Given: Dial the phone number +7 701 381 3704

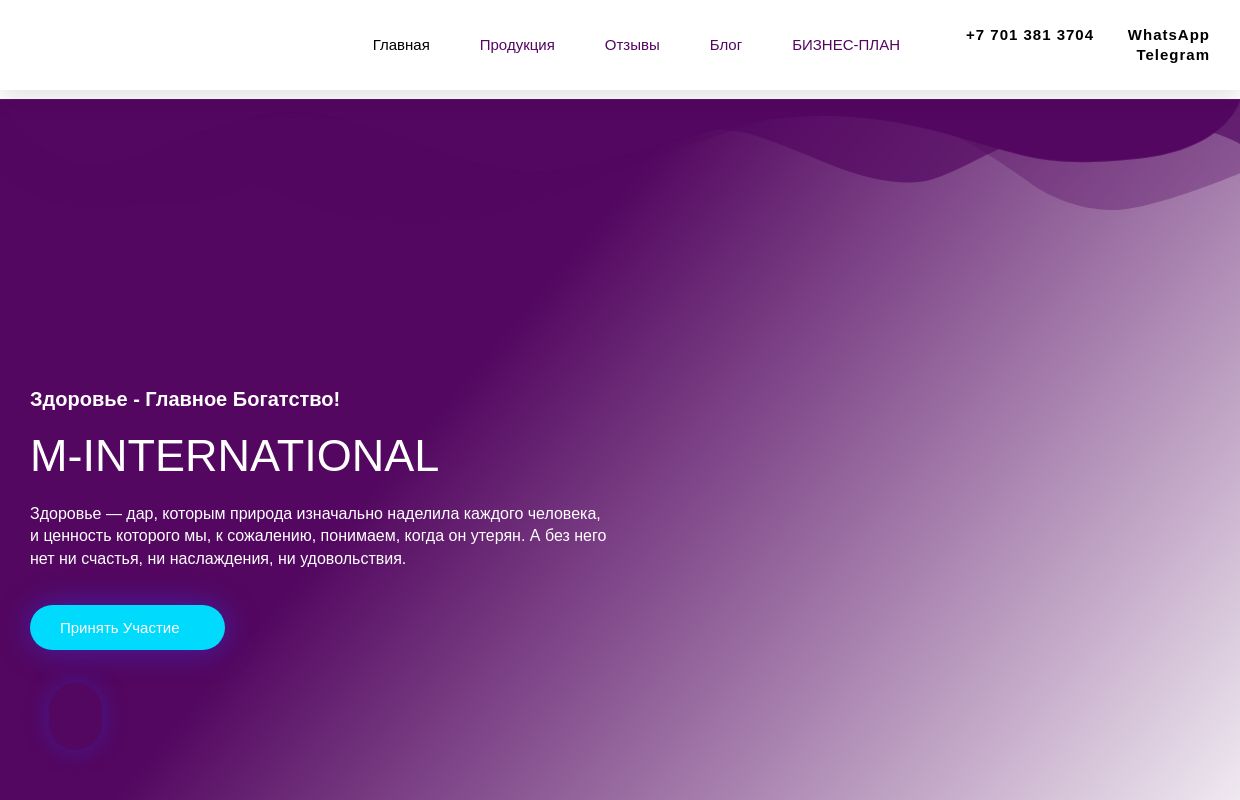Looking at the screenshot, I should pos(1029,34).
